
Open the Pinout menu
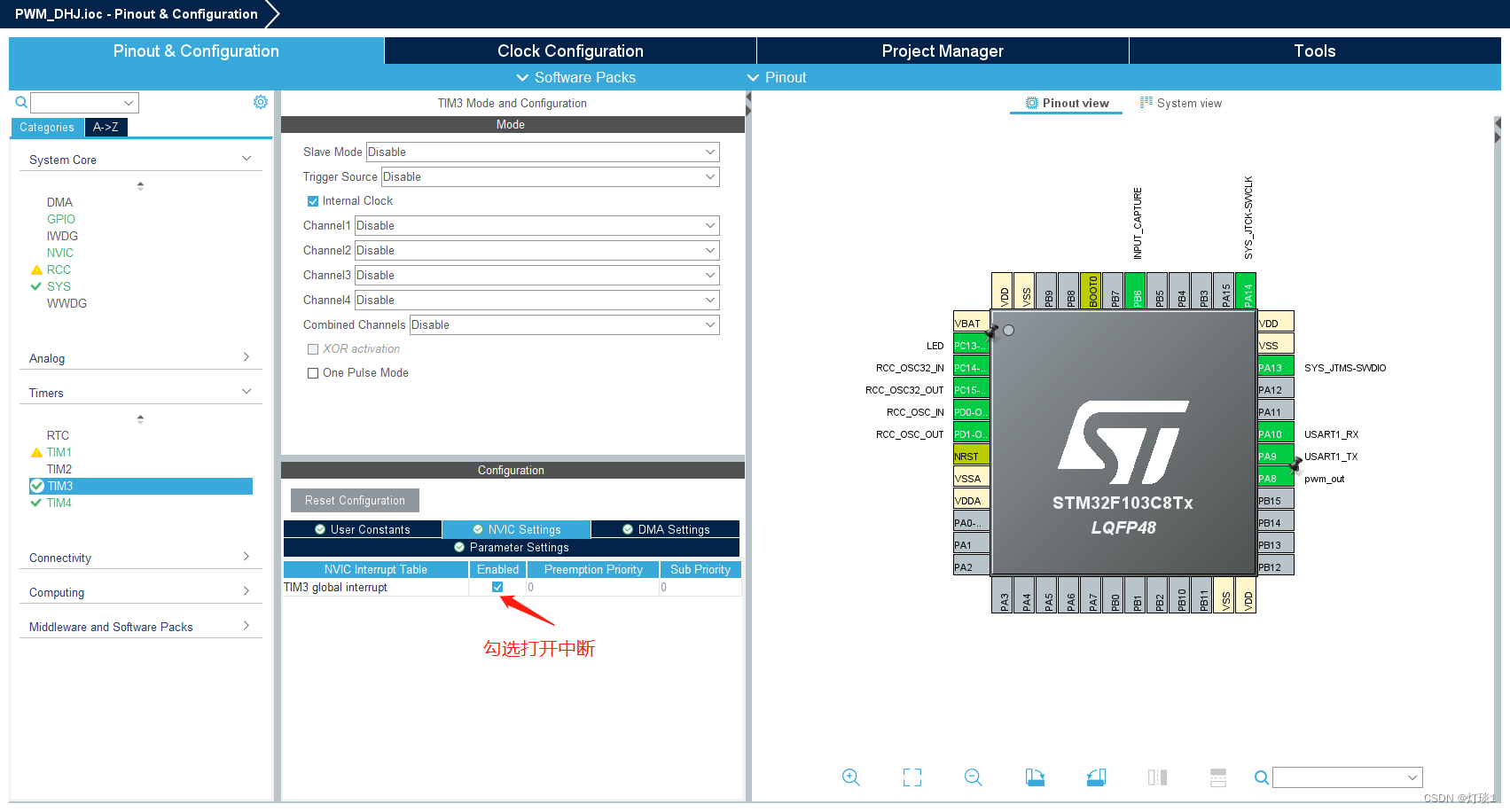(x=777, y=77)
